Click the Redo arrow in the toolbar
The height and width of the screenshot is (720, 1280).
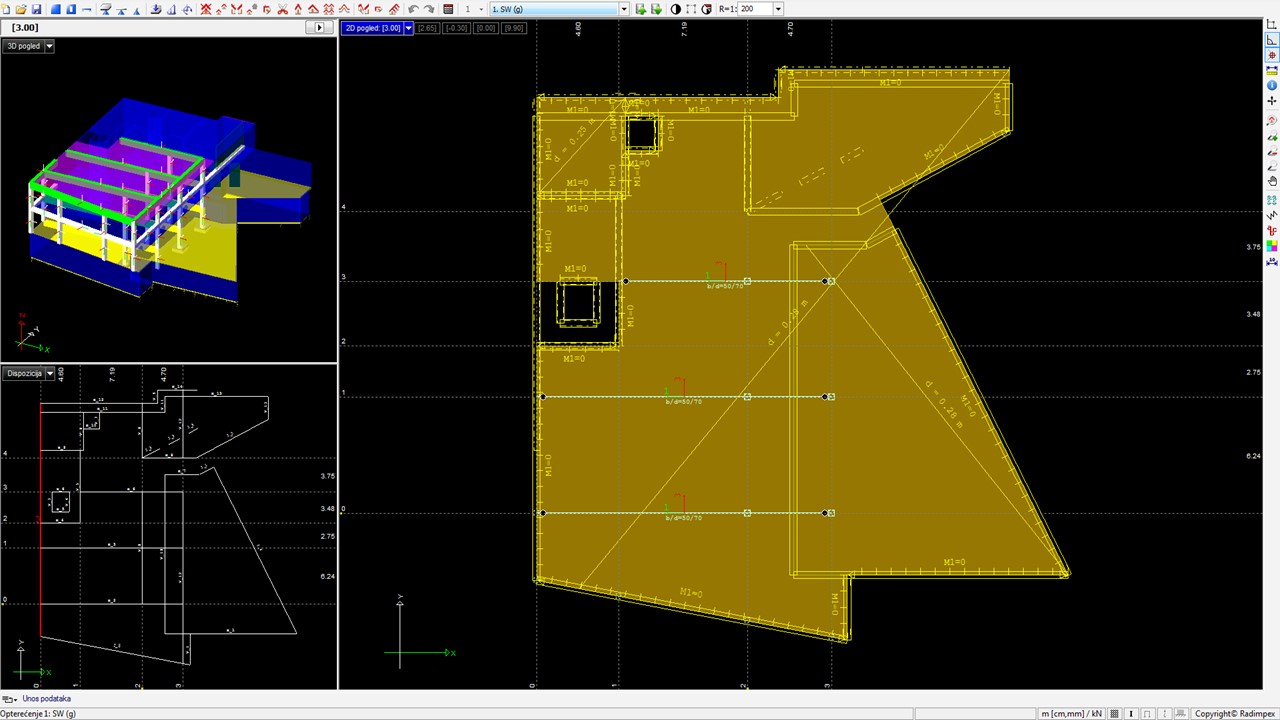tap(428, 9)
